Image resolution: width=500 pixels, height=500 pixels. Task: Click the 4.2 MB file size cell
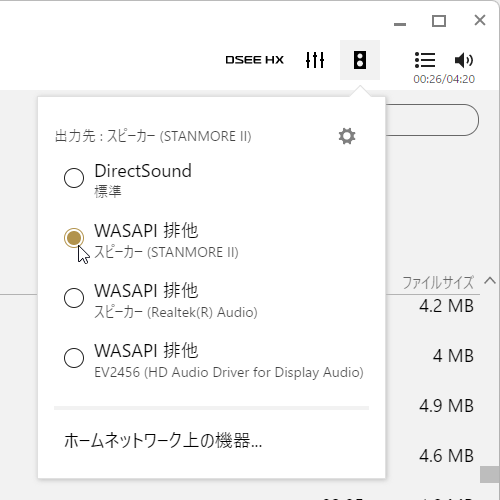[446, 306]
